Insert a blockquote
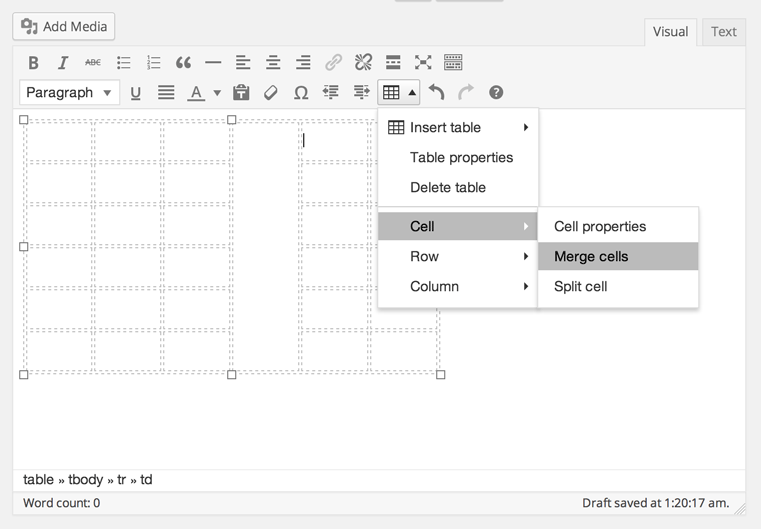This screenshot has width=761, height=529. 183,62
